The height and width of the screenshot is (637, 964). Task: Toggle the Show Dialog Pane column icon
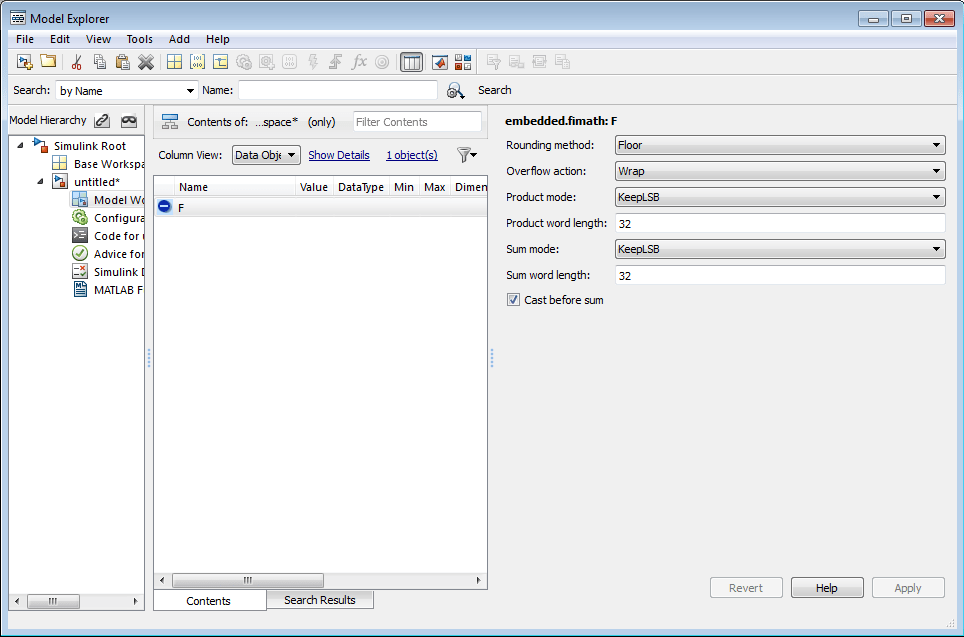411,62
